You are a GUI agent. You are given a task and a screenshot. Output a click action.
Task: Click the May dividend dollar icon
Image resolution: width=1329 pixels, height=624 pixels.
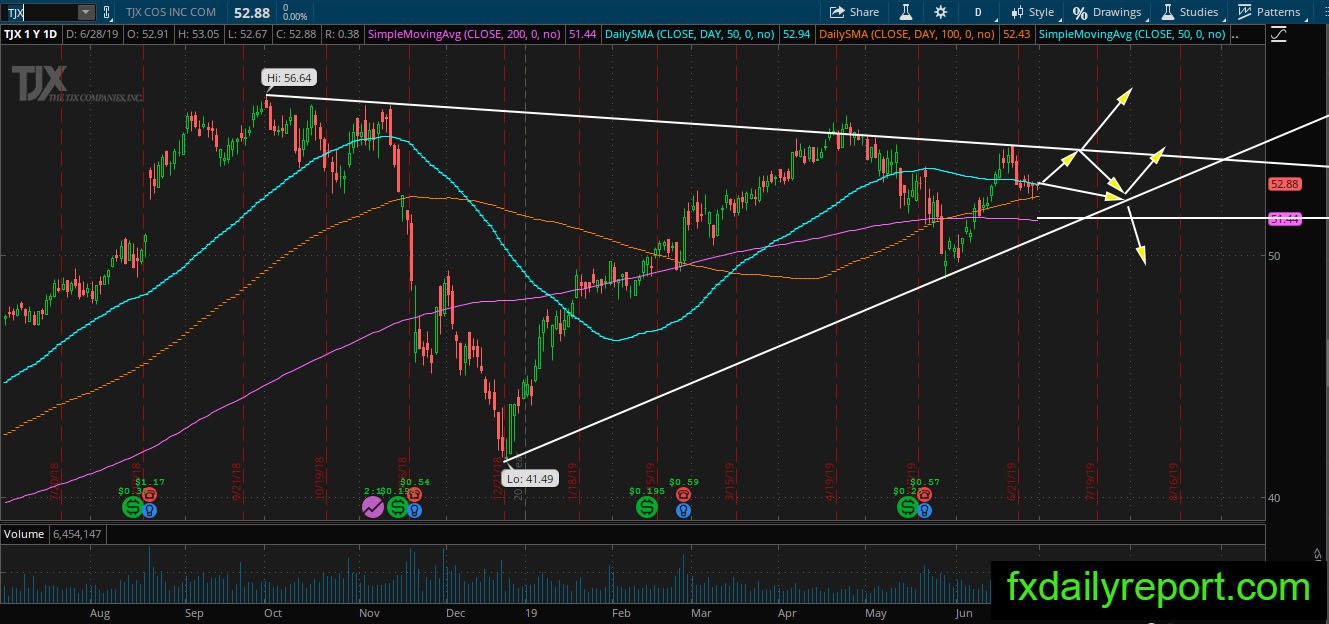pos(907,508)
